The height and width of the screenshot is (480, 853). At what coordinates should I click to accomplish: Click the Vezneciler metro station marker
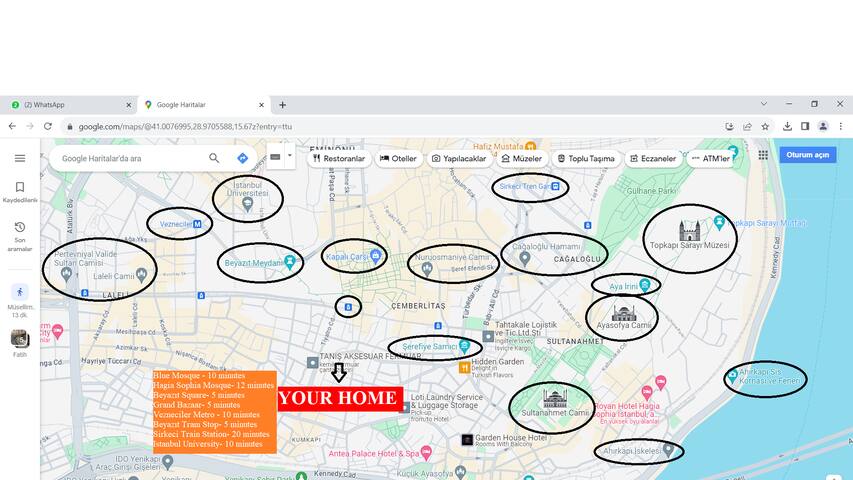[197, 224]
